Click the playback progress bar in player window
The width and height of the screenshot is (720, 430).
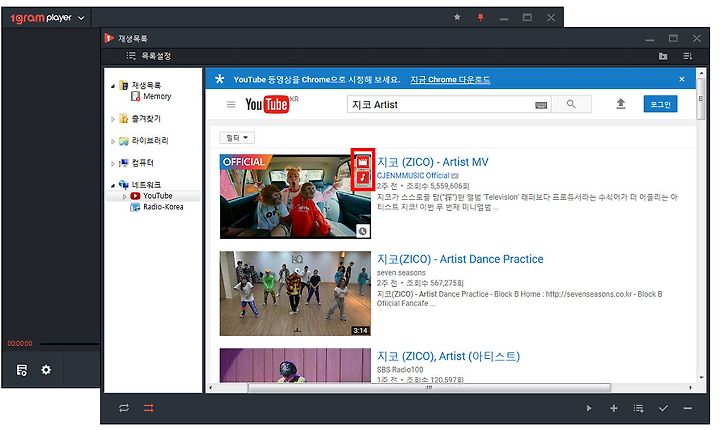pyautogui.click(x=70, y=344)
